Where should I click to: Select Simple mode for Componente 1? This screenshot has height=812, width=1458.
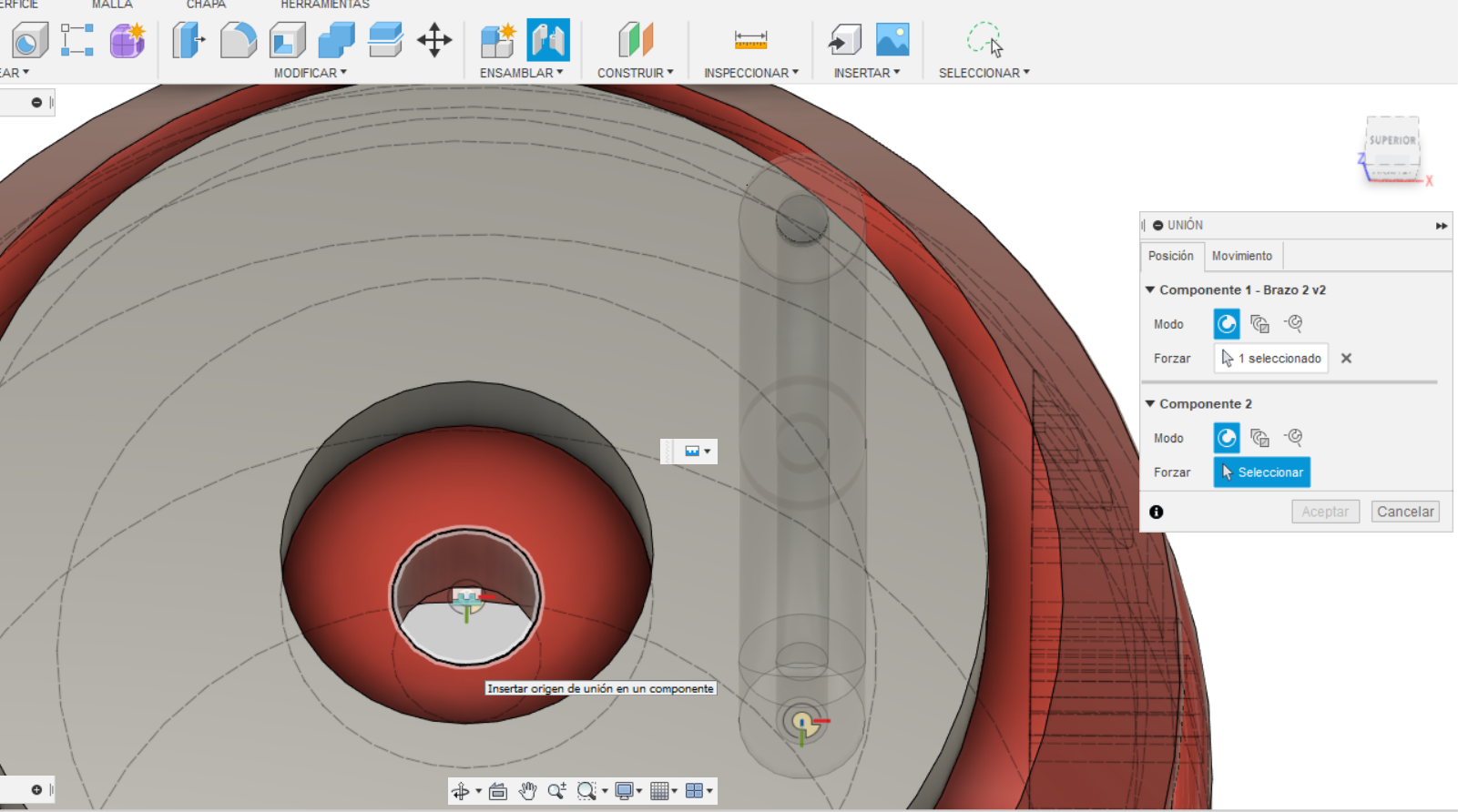coord(1227,323)
